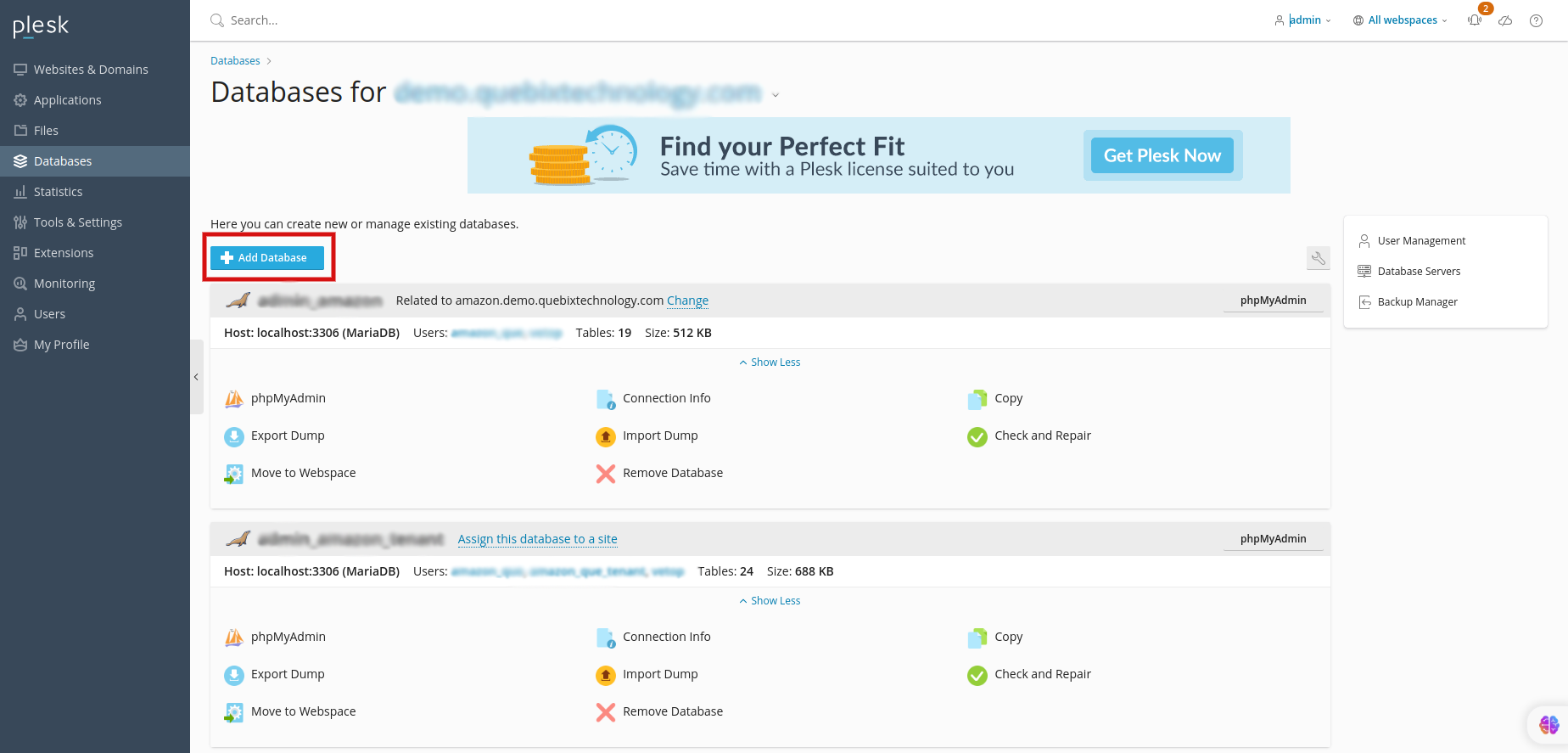
Task: Click the cloud icon in header
Action: (x=1505, y=20)
